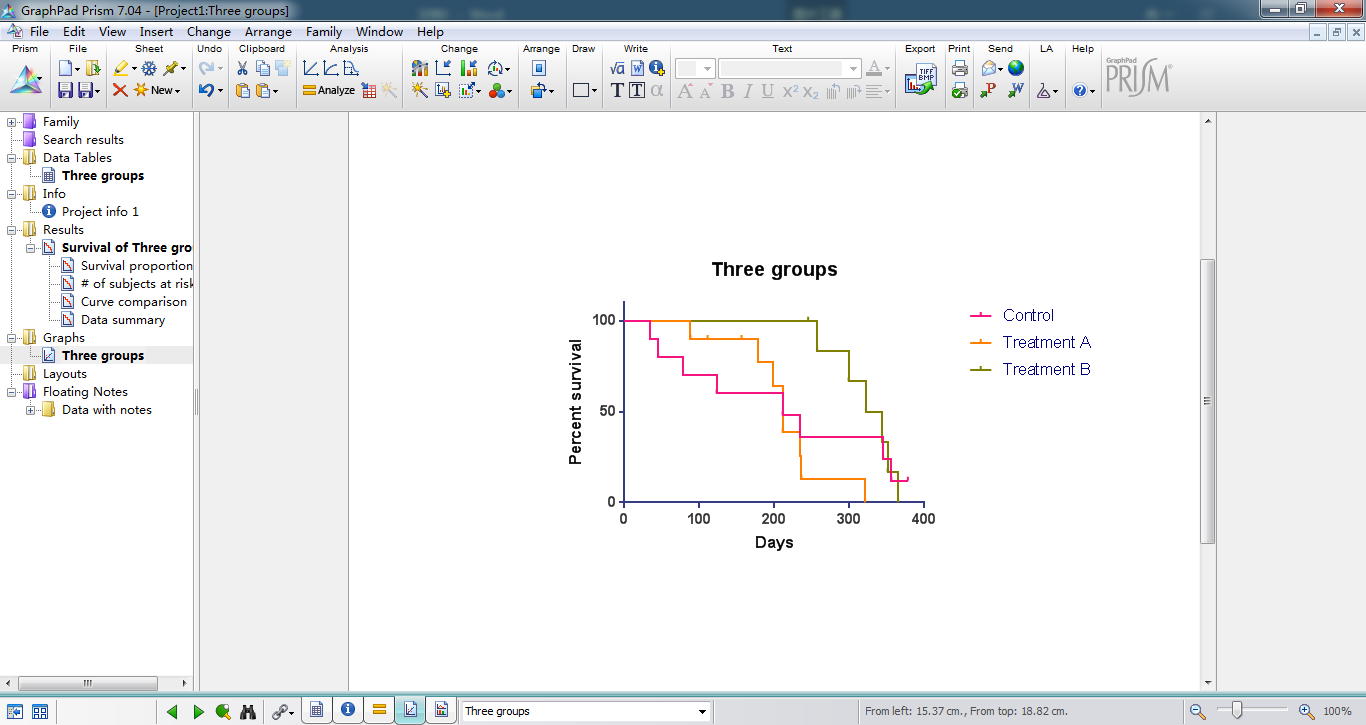This screenshot has height=725, width=1366.
Task: Click the Analyze button
Action: pyautogui.click(x=329, y=90)
